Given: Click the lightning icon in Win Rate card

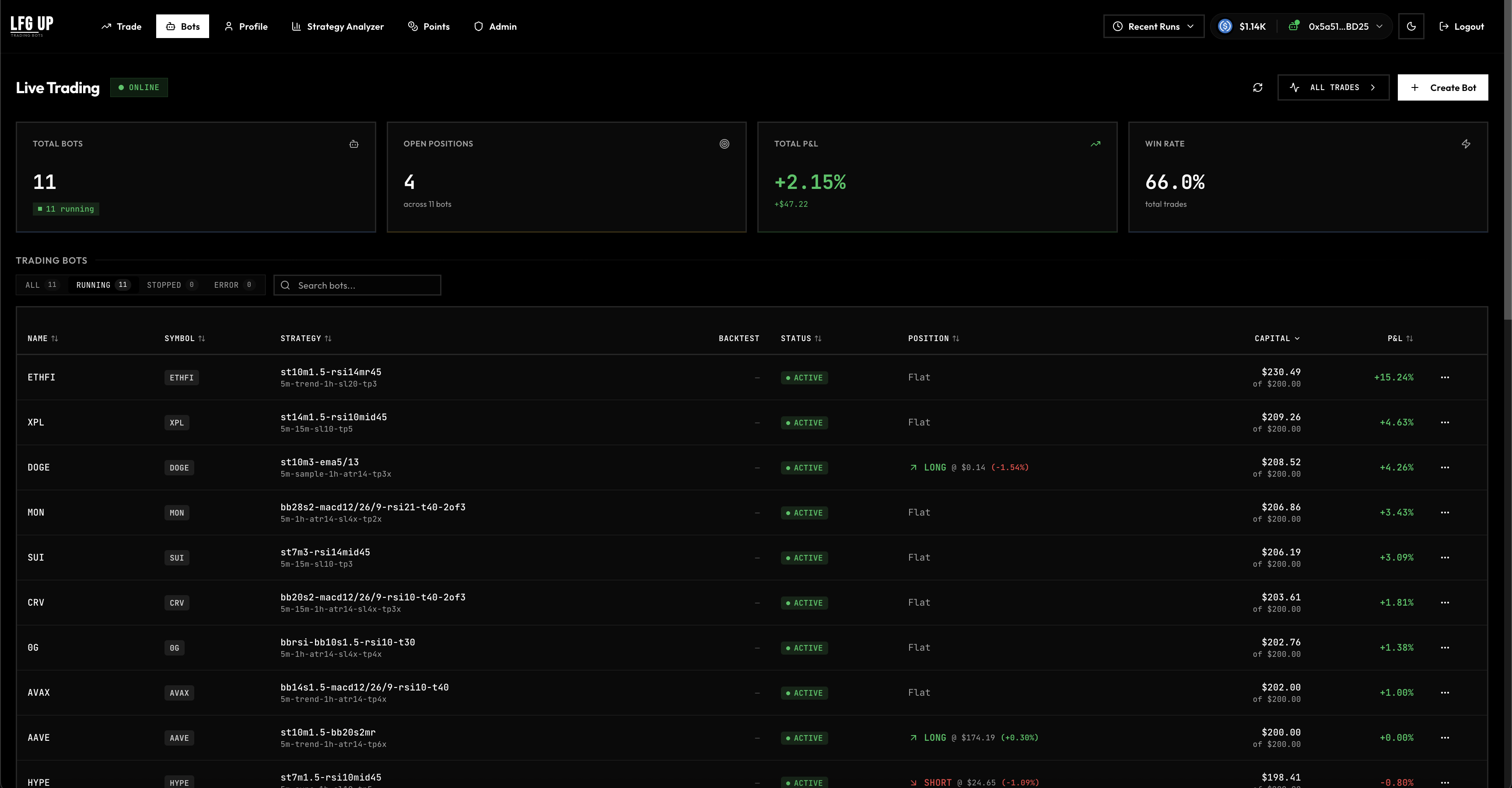Looking at the screenshot, I should 1466,144.
